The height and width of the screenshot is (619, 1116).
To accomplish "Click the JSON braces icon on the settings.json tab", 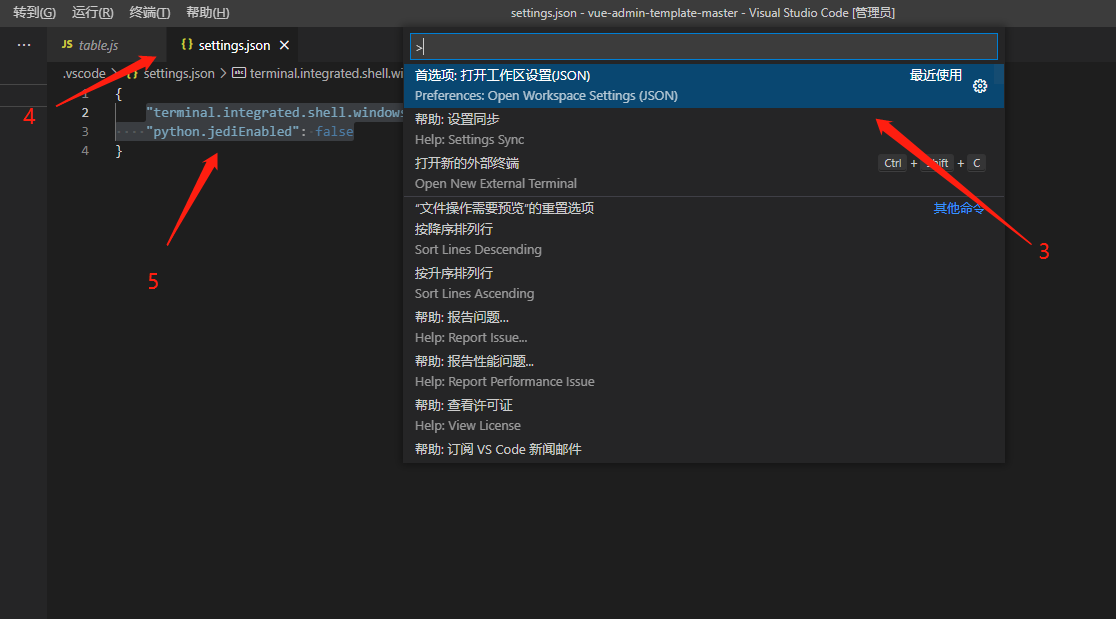I will pyautogui.click(x=186, y=44).
